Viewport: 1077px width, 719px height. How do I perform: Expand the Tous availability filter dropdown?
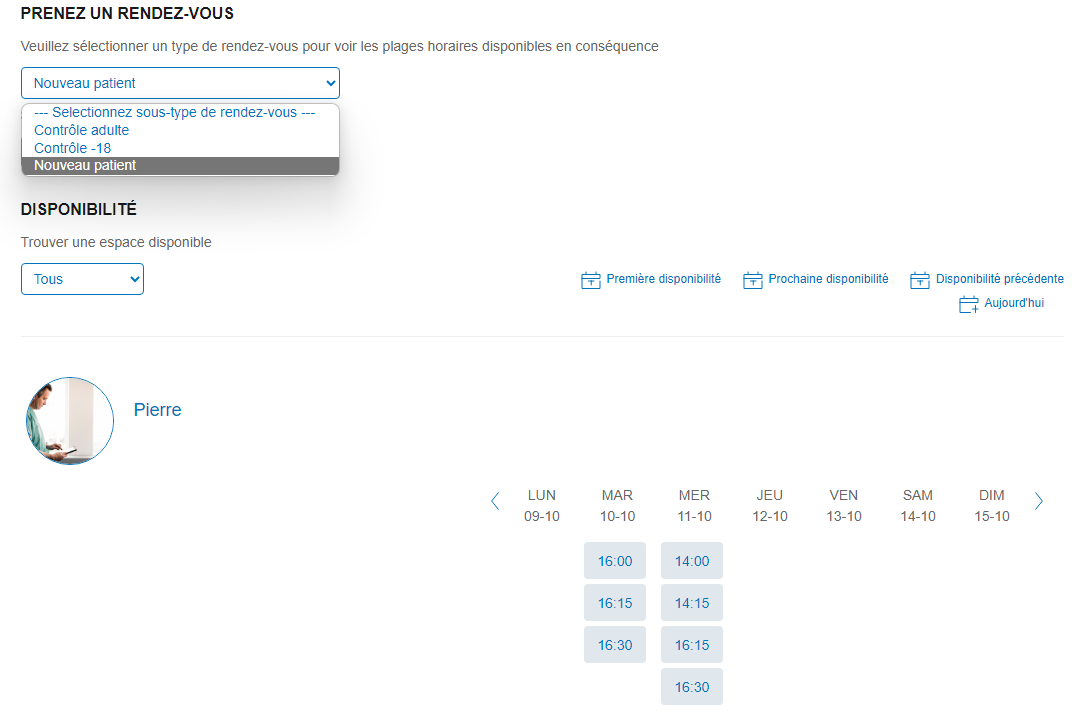tap(82, 279)
